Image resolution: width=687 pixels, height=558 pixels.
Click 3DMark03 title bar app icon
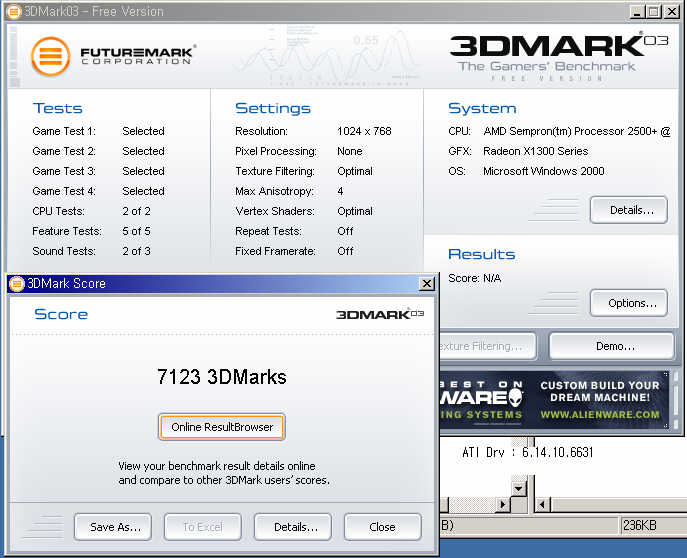tap(14, 11)
